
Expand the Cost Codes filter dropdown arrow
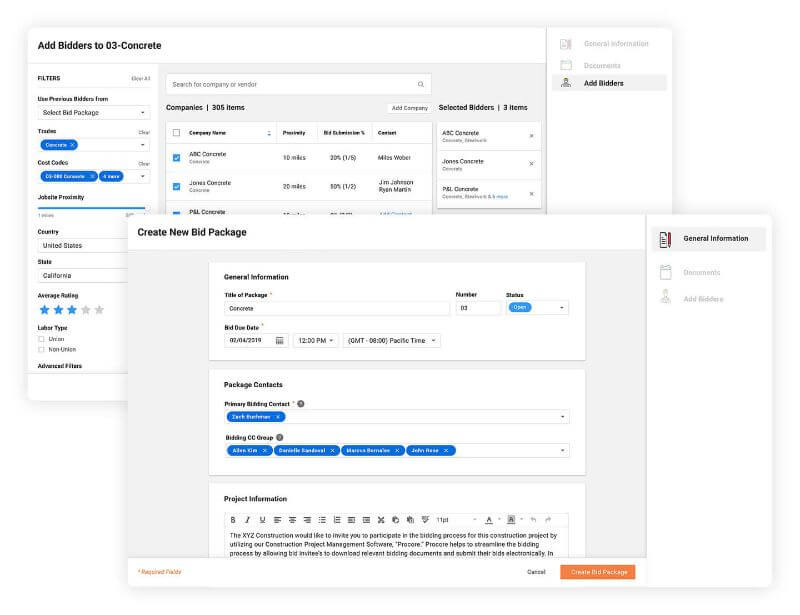[x=142, y=177]
